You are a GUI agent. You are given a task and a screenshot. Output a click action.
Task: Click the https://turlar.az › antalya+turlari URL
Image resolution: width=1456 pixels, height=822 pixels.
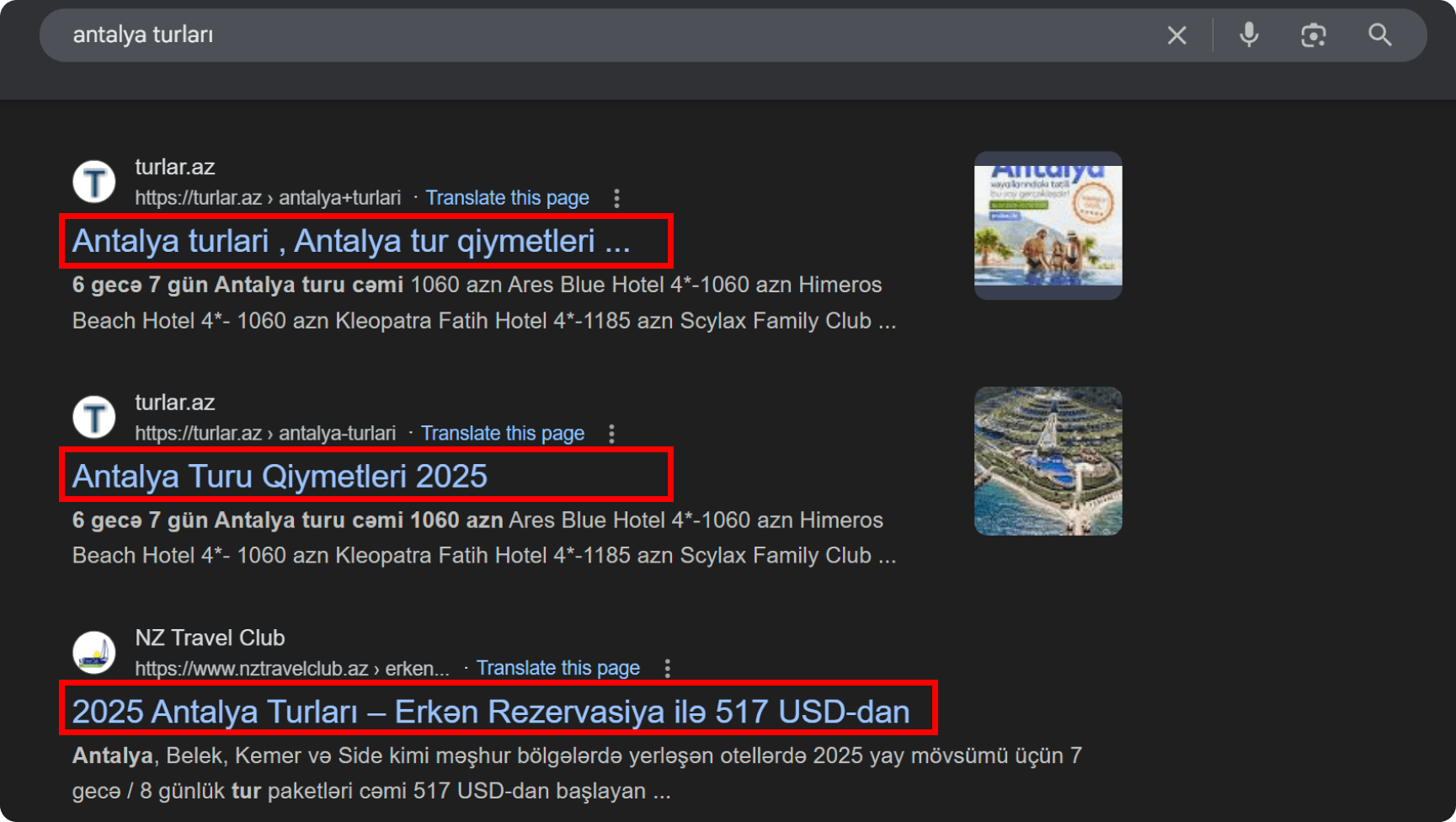click(x=268, y=198)
